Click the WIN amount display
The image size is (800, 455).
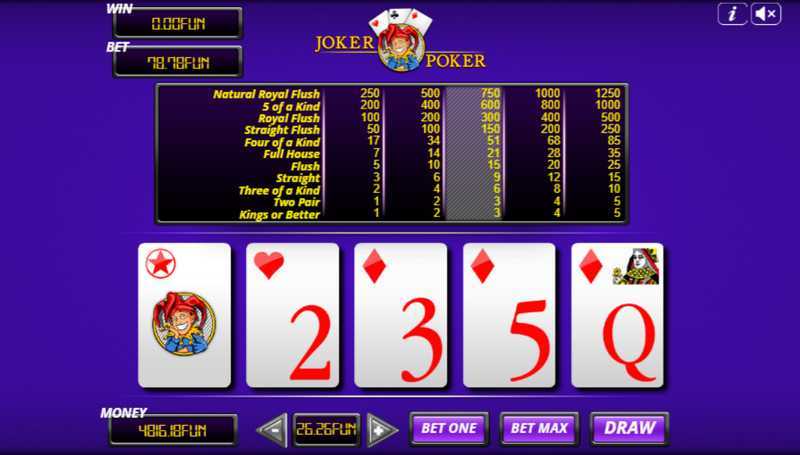pos(178,23)
